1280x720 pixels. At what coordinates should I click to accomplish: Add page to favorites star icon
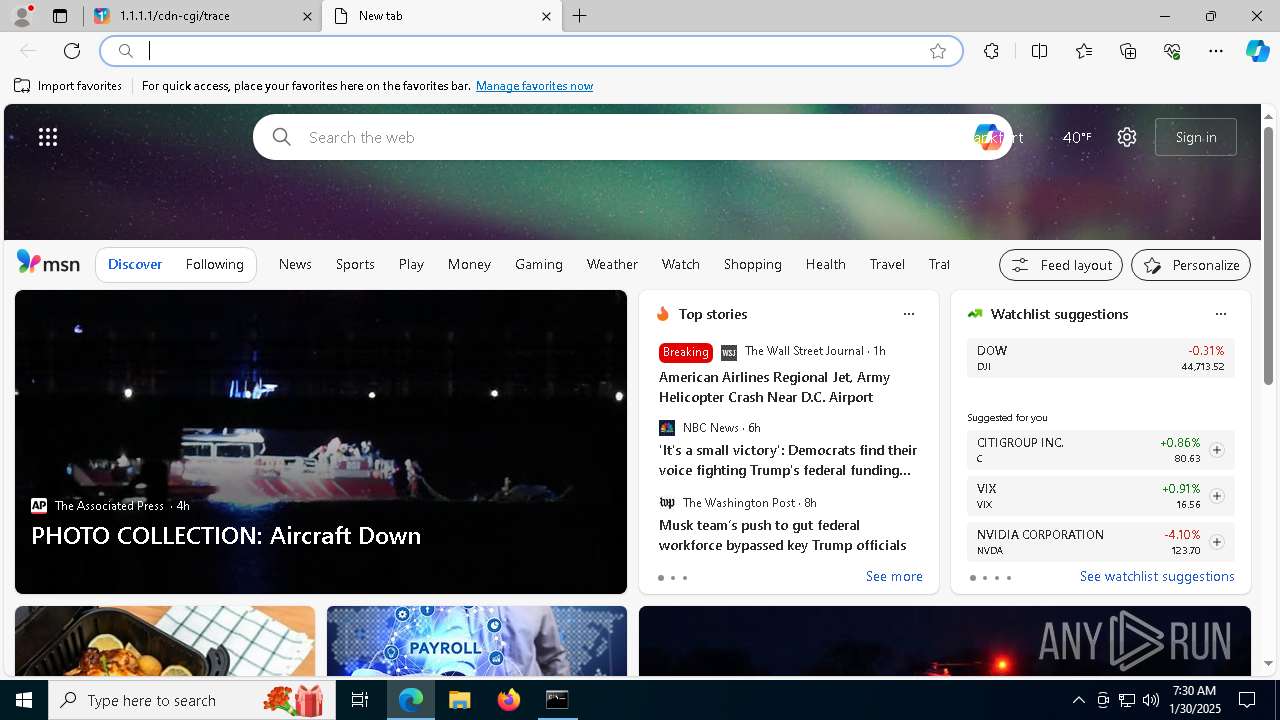tap(938, 51)
